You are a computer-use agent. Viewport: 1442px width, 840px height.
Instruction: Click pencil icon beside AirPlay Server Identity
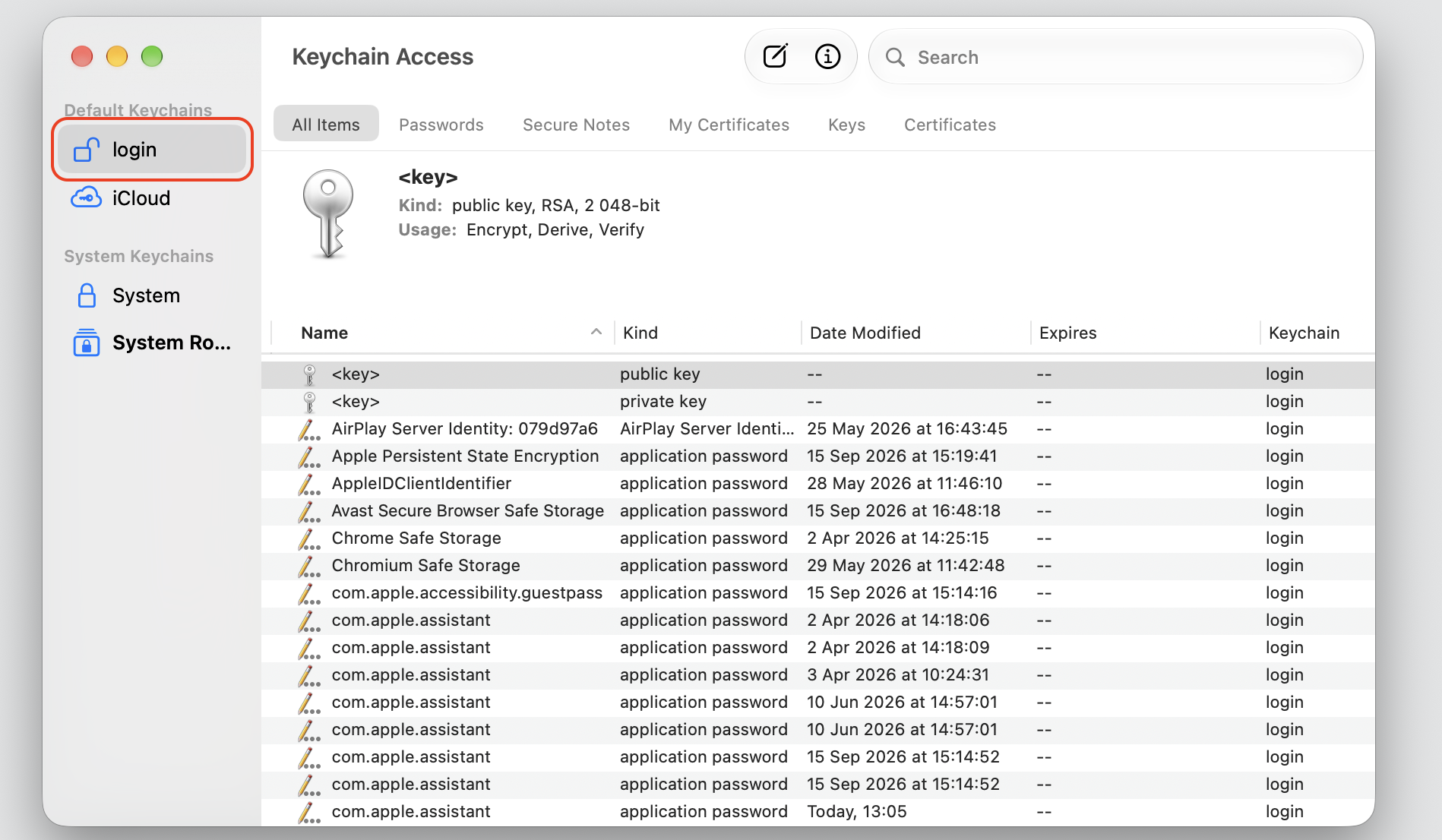[308, 429]
